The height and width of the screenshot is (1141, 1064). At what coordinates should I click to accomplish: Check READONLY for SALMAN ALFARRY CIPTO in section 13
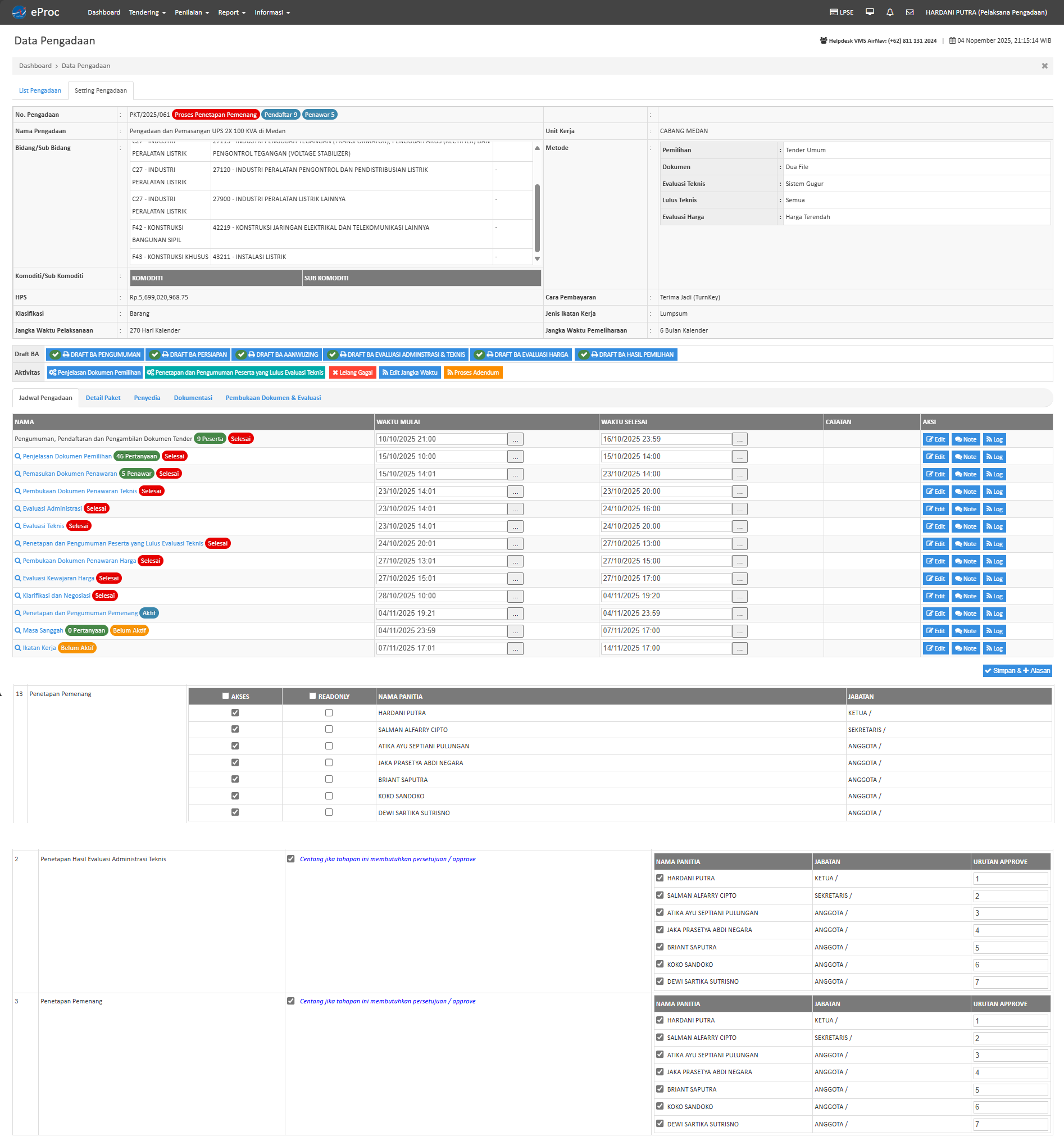click(329, 729)
